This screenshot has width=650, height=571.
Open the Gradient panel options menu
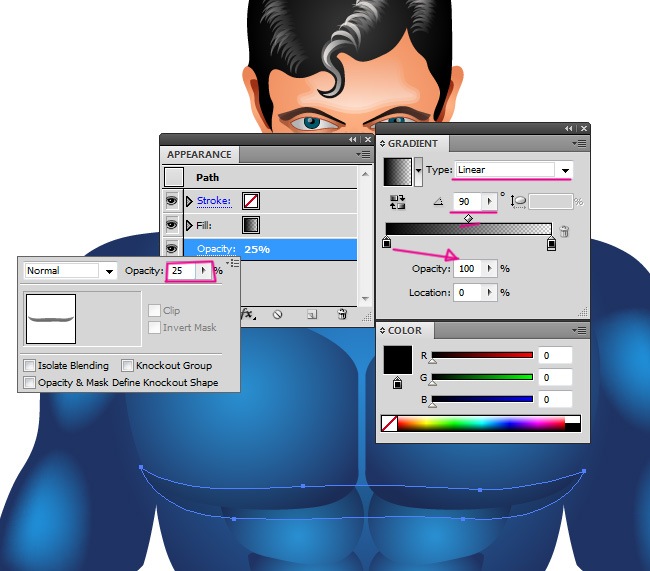[579, 143]
